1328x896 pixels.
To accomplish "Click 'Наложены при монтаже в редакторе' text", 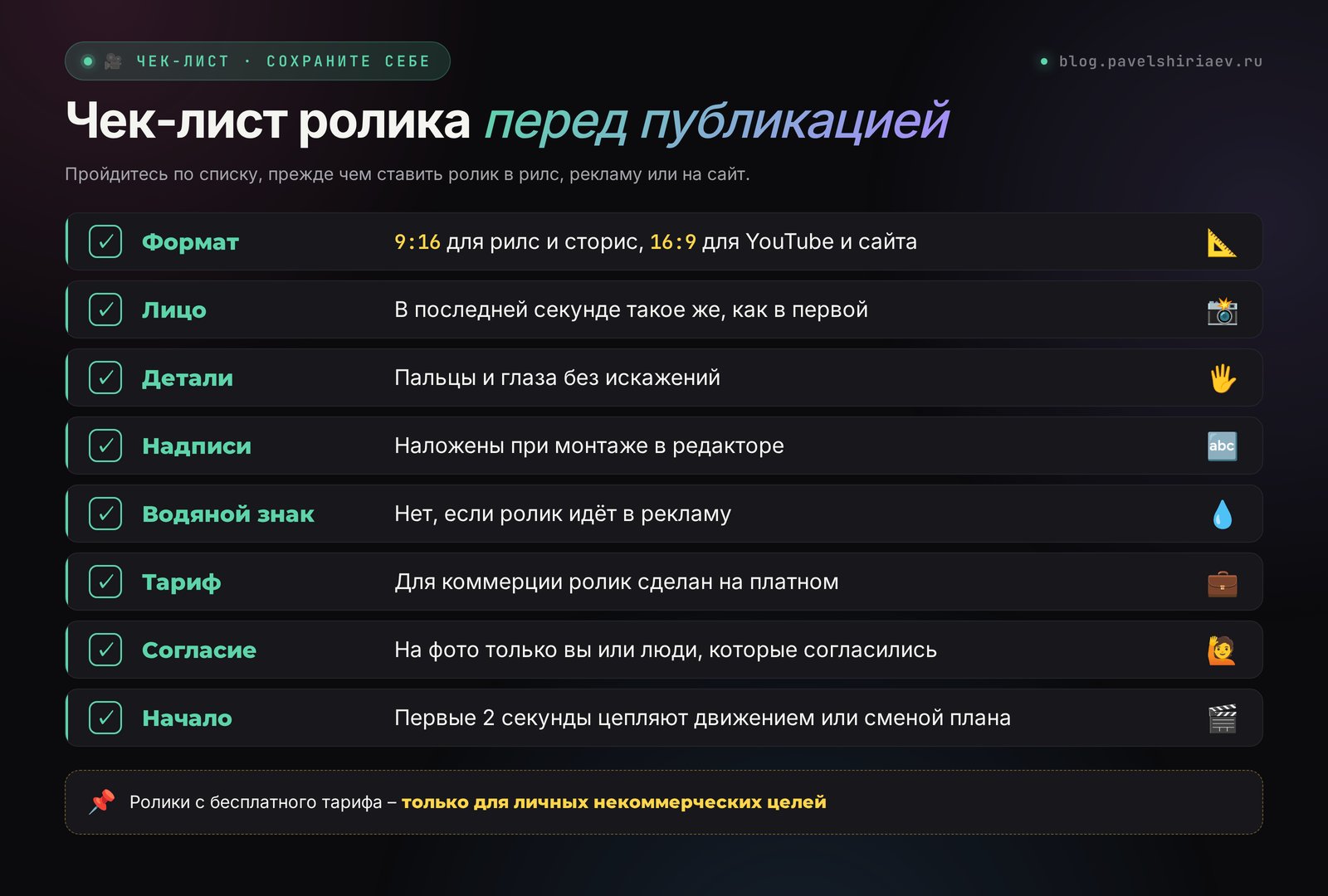I will point(589,446).
